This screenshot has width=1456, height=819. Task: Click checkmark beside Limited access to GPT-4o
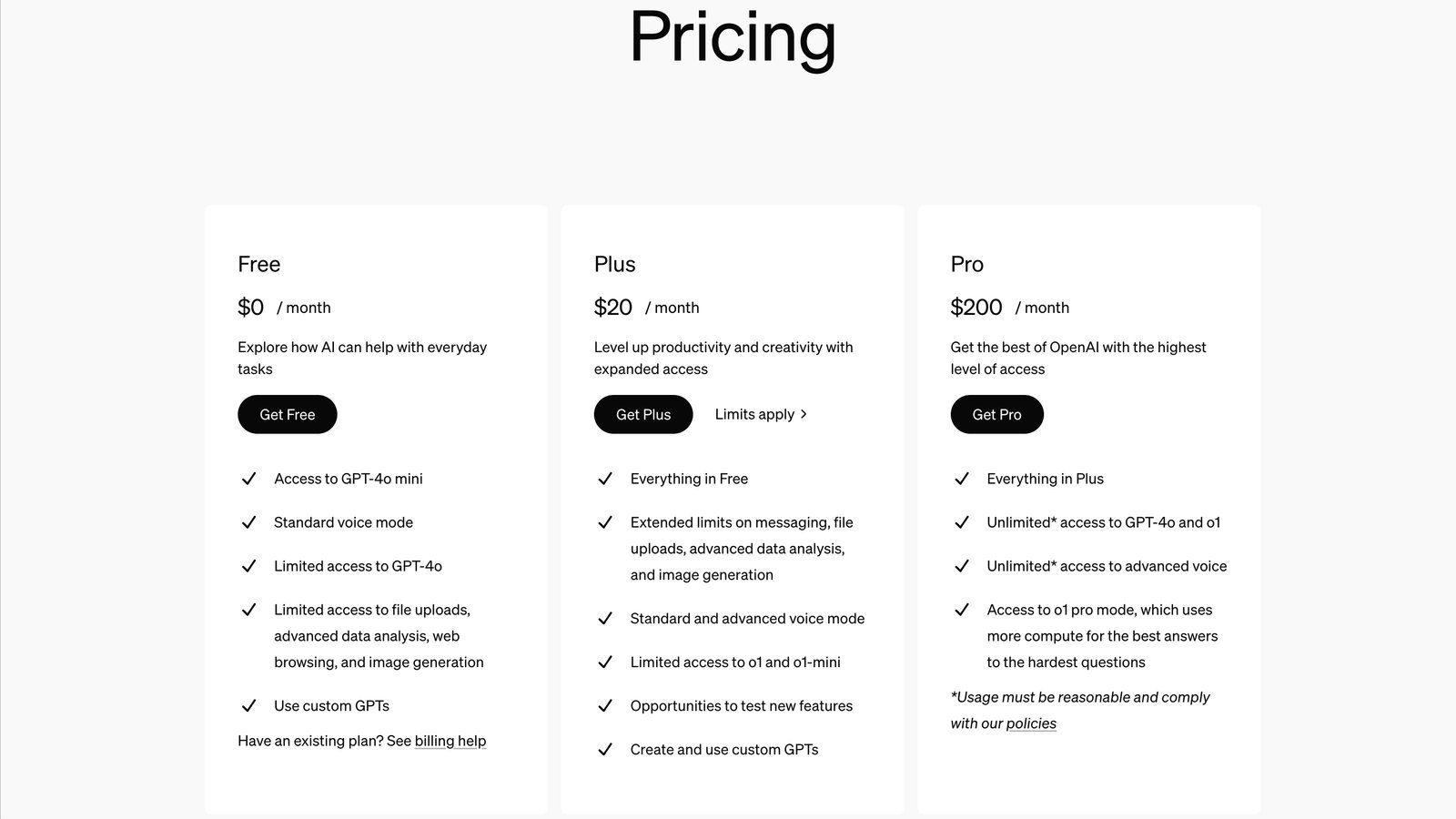click(248, 566)
